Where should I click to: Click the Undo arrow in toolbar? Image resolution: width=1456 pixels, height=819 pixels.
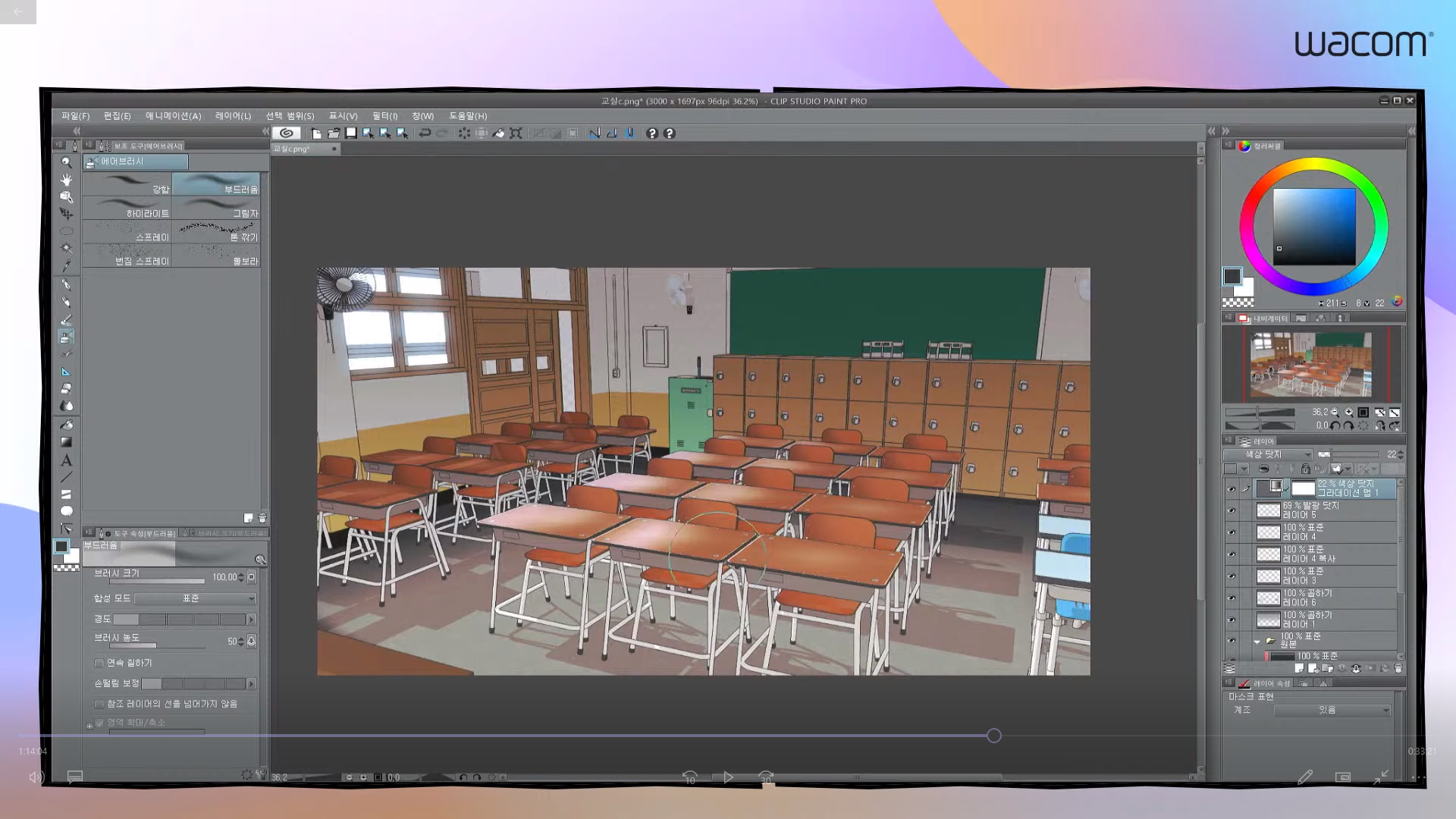425,133
